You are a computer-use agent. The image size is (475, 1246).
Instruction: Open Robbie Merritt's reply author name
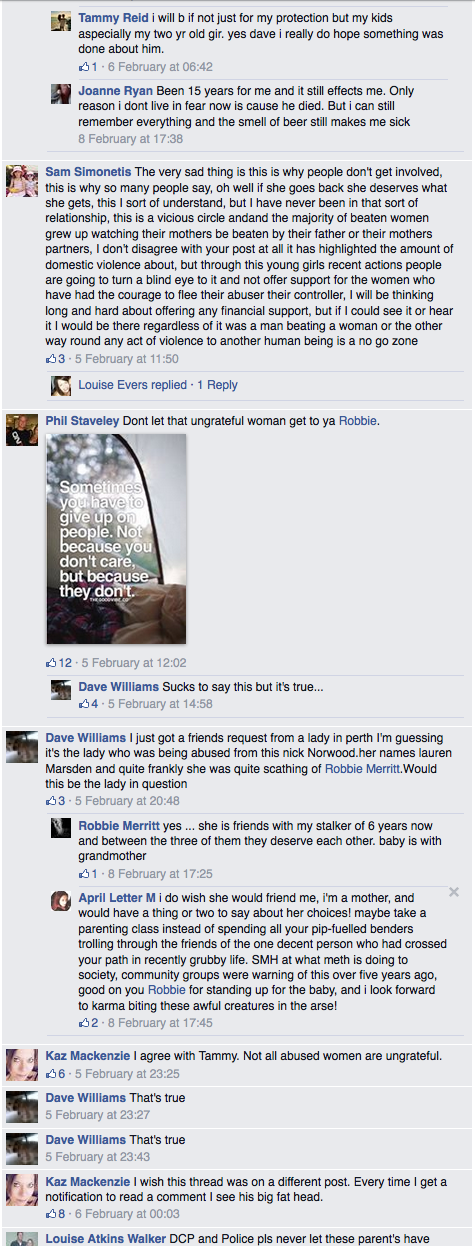(119, 826)
